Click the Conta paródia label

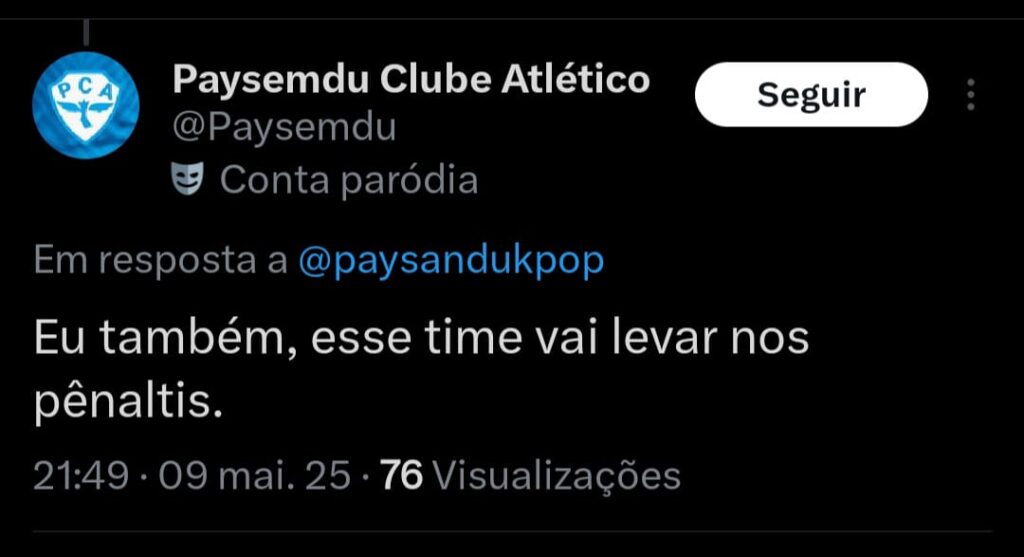[x=349, y=180]
